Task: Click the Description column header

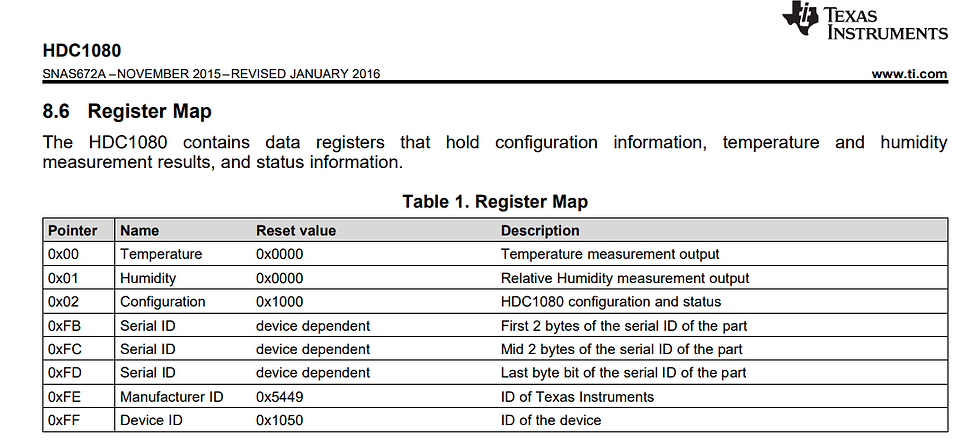Action: (540, 231)
